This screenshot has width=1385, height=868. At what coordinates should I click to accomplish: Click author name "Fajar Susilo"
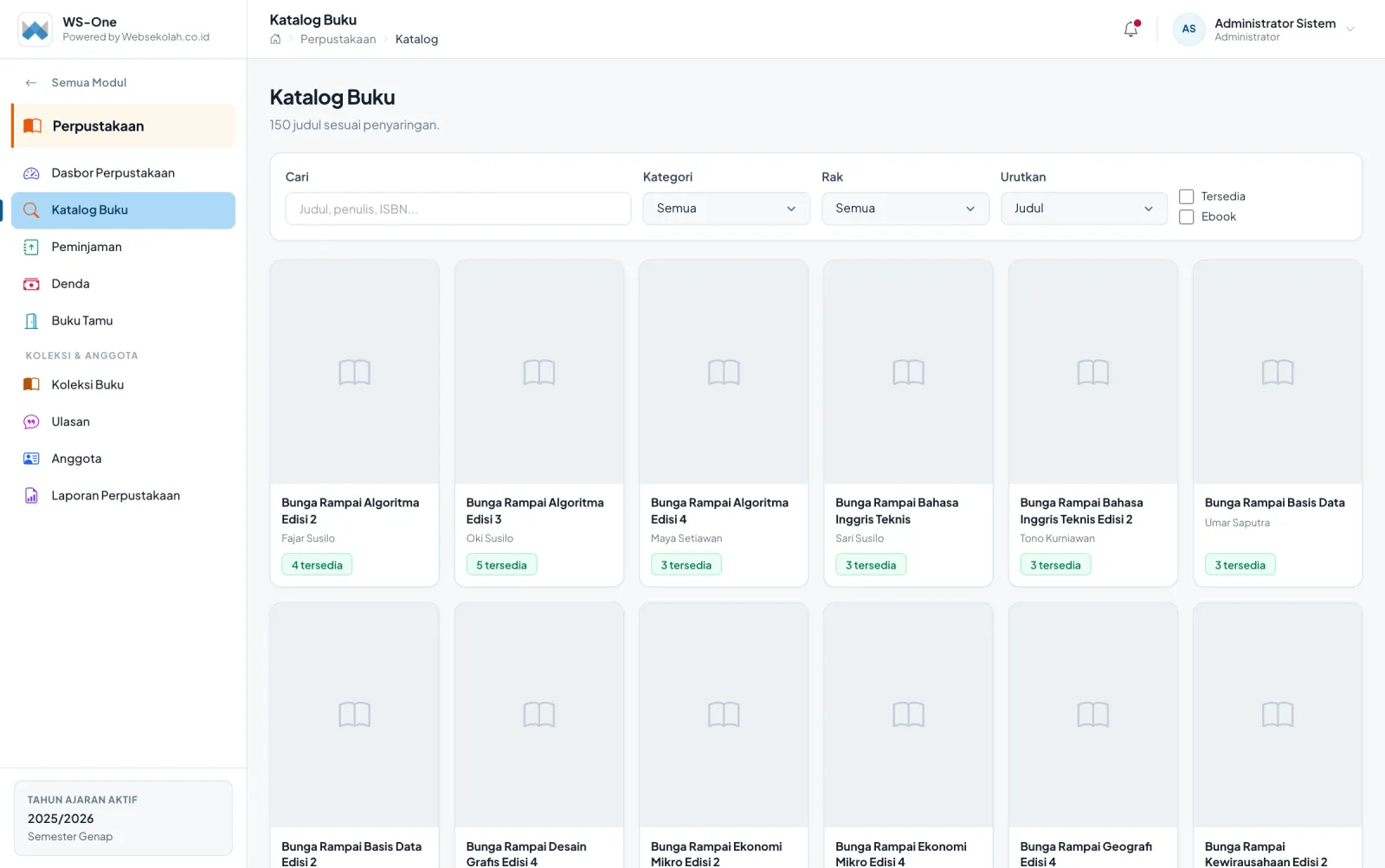click(x=308, y=538)
